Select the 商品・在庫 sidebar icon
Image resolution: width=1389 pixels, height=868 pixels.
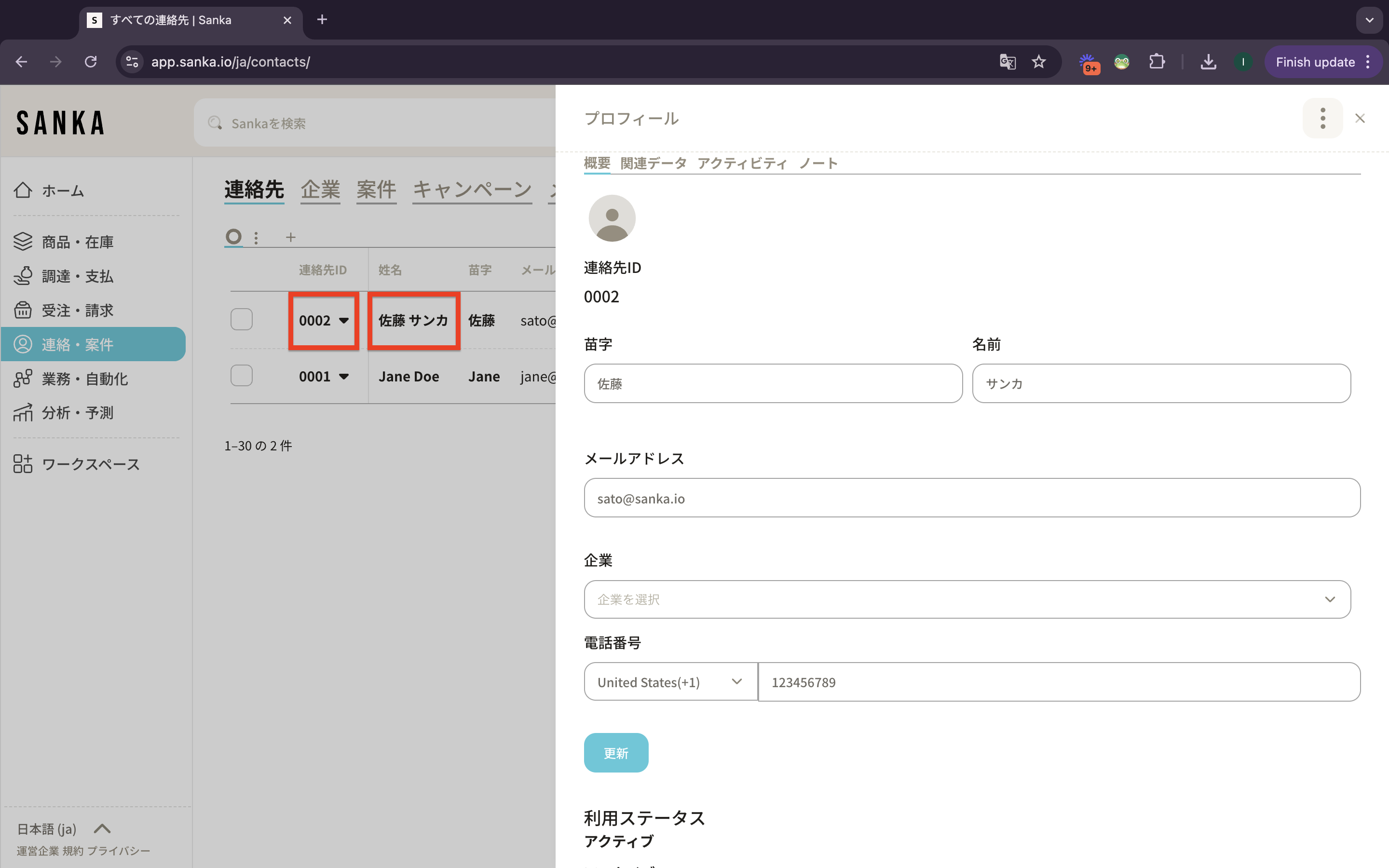(23, 242)
